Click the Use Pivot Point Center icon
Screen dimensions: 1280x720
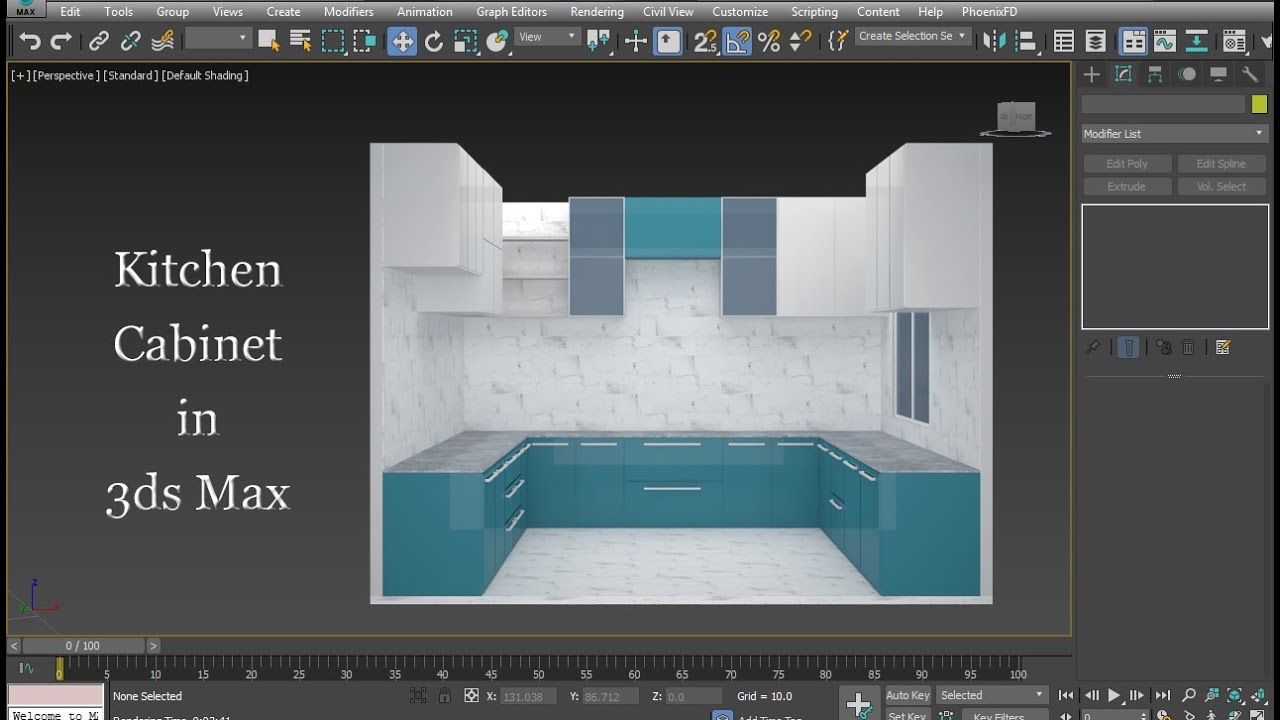click(x=598, y=41)
